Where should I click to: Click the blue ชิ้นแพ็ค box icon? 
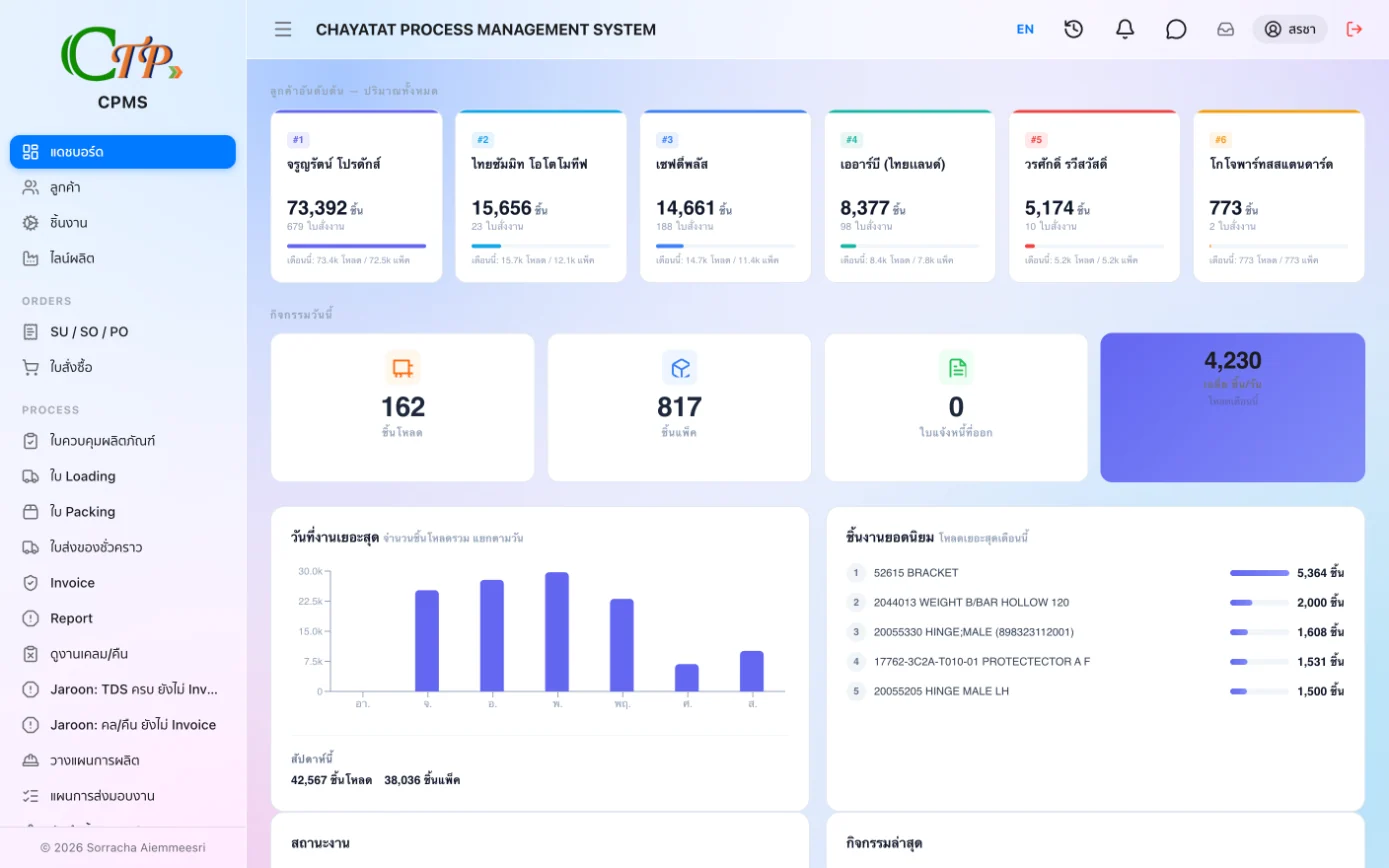(680, 368)
